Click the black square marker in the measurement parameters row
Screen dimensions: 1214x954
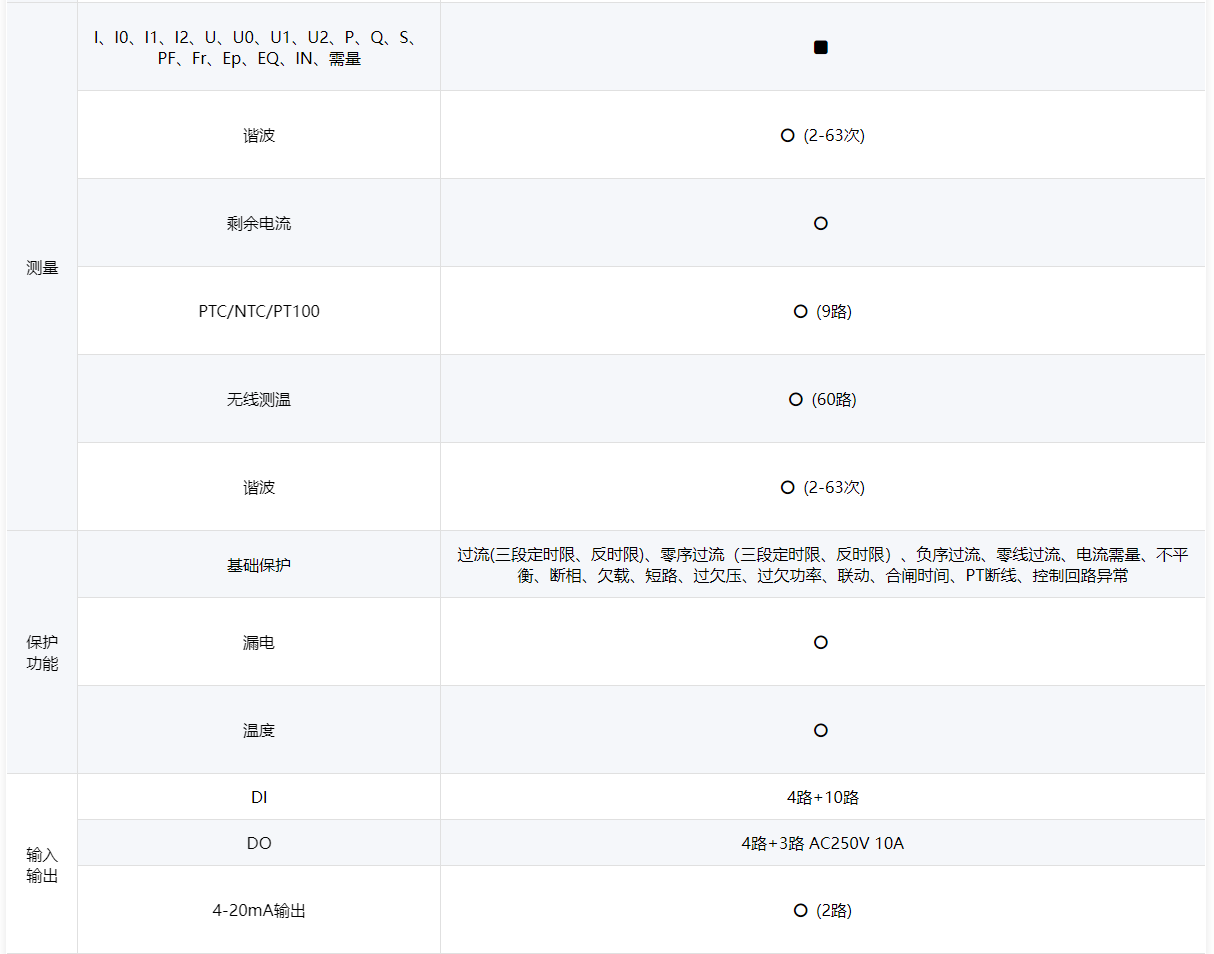pos(821,48)
